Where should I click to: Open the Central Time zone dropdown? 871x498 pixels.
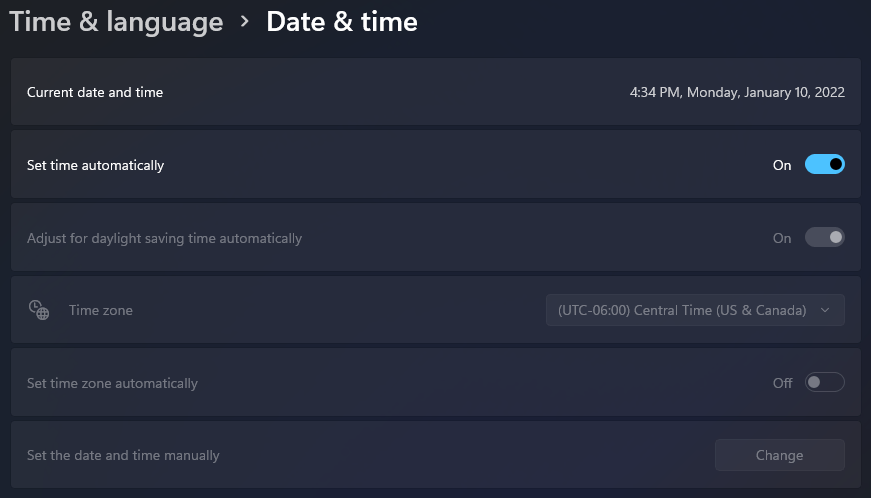694,310
